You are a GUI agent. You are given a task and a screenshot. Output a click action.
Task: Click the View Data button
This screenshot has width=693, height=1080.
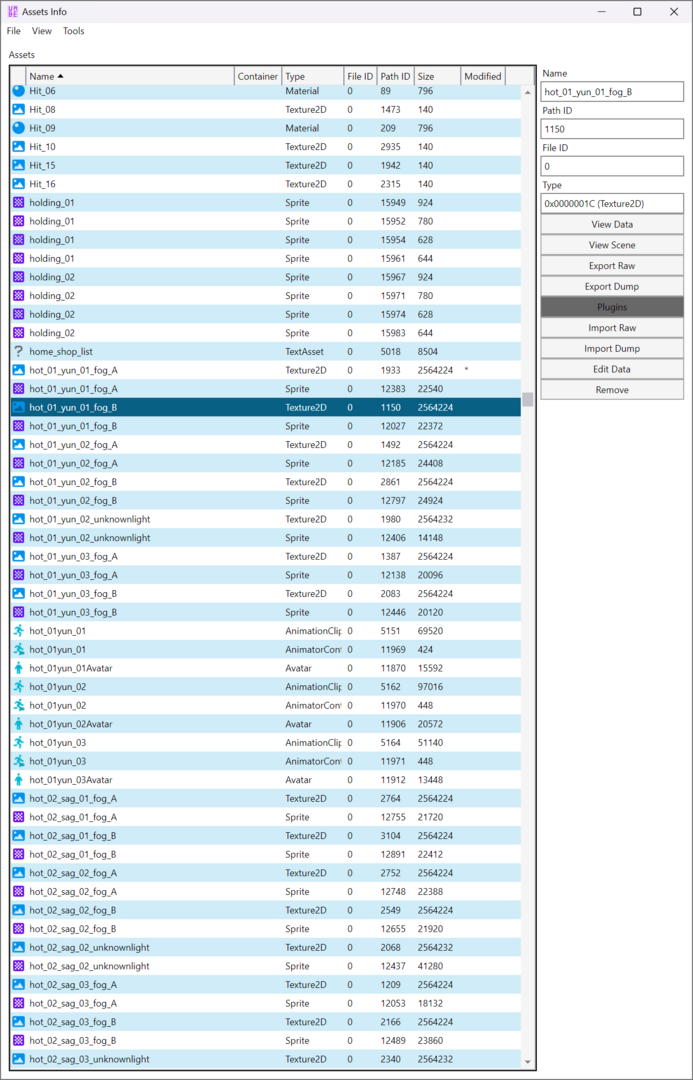tap(612, 225)
